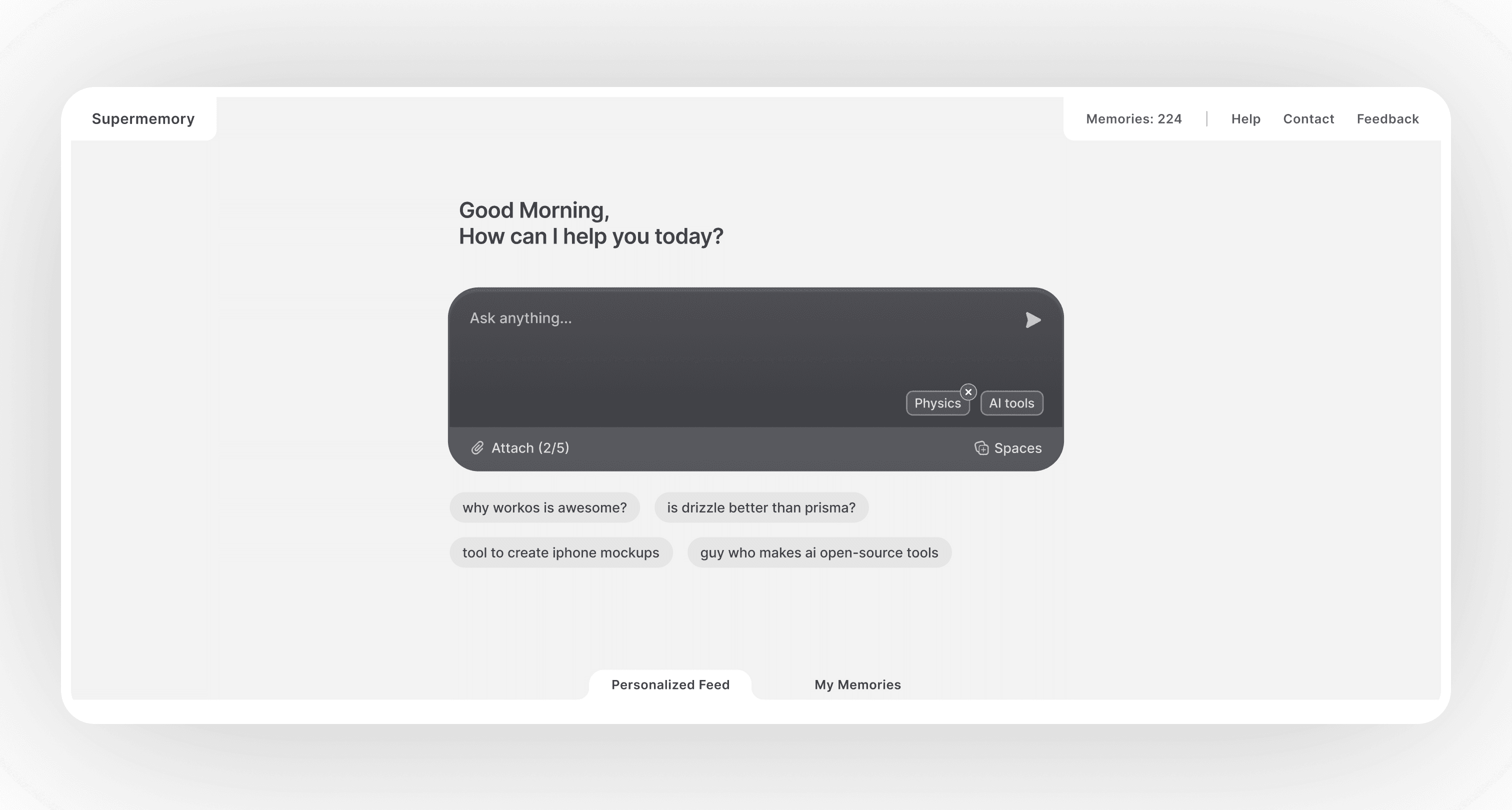The width and height of the screenshot is (1512, 810).
Task: Click the Attach paperclip icon
Action: (478, 447)
